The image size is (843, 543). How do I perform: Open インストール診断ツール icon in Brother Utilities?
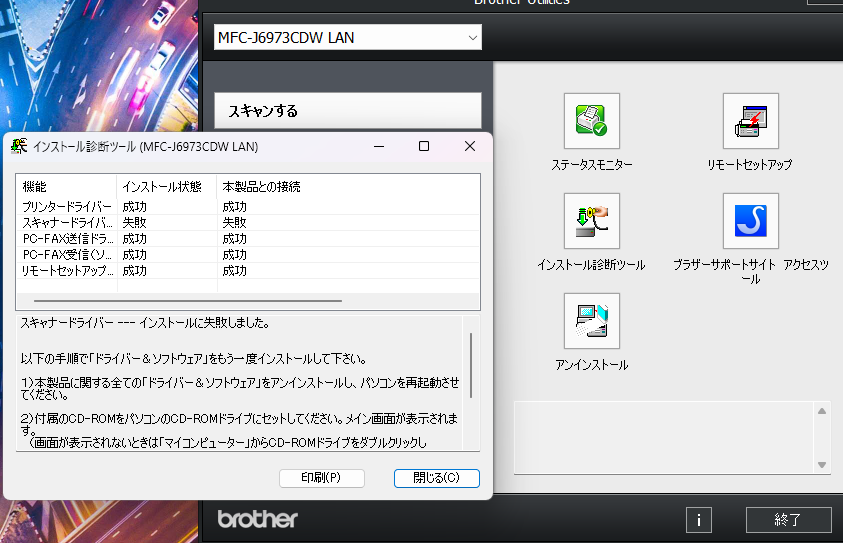tap(591, 221)
